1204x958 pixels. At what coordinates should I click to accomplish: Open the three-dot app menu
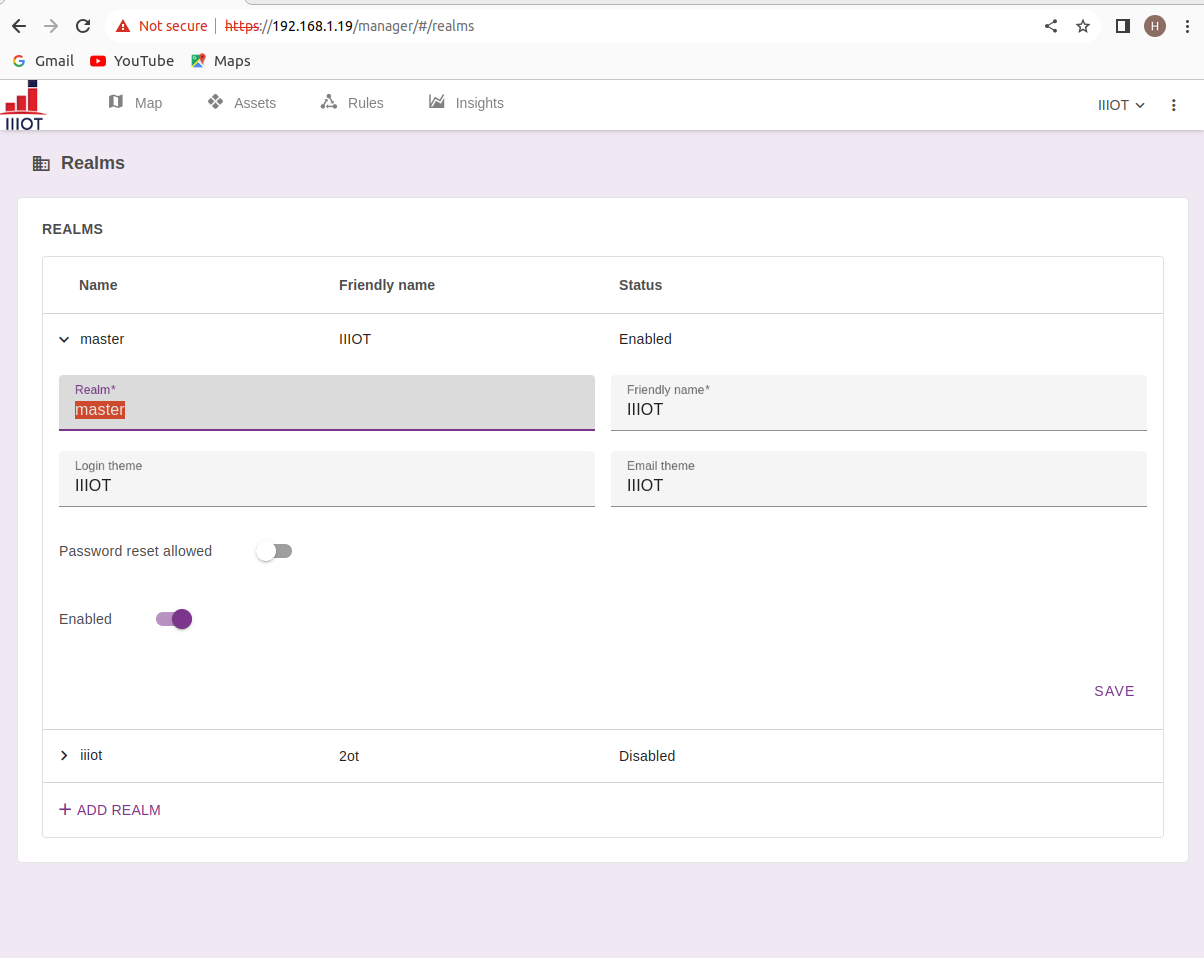[1174, 105]
